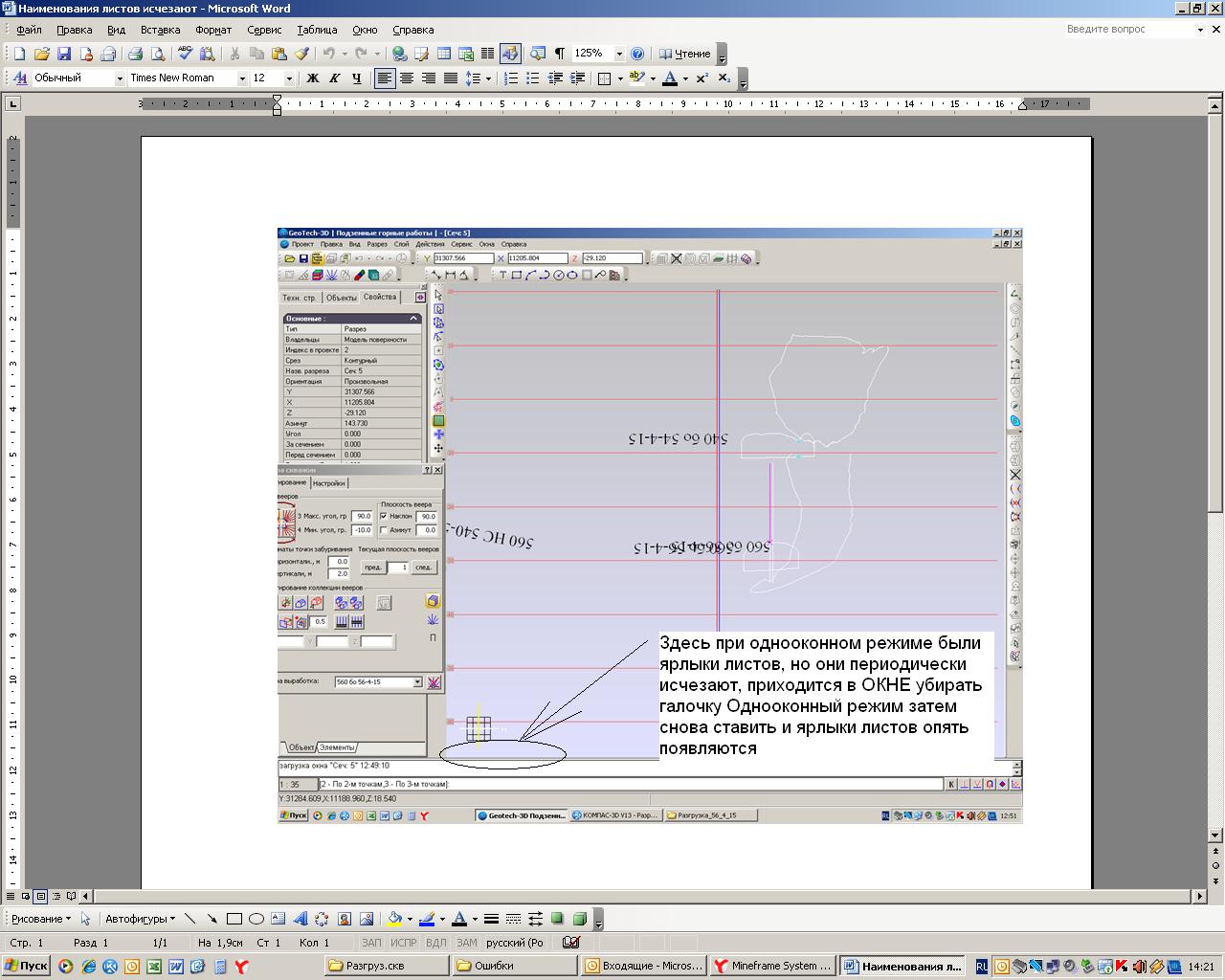Toggle bold formatting

312,78
